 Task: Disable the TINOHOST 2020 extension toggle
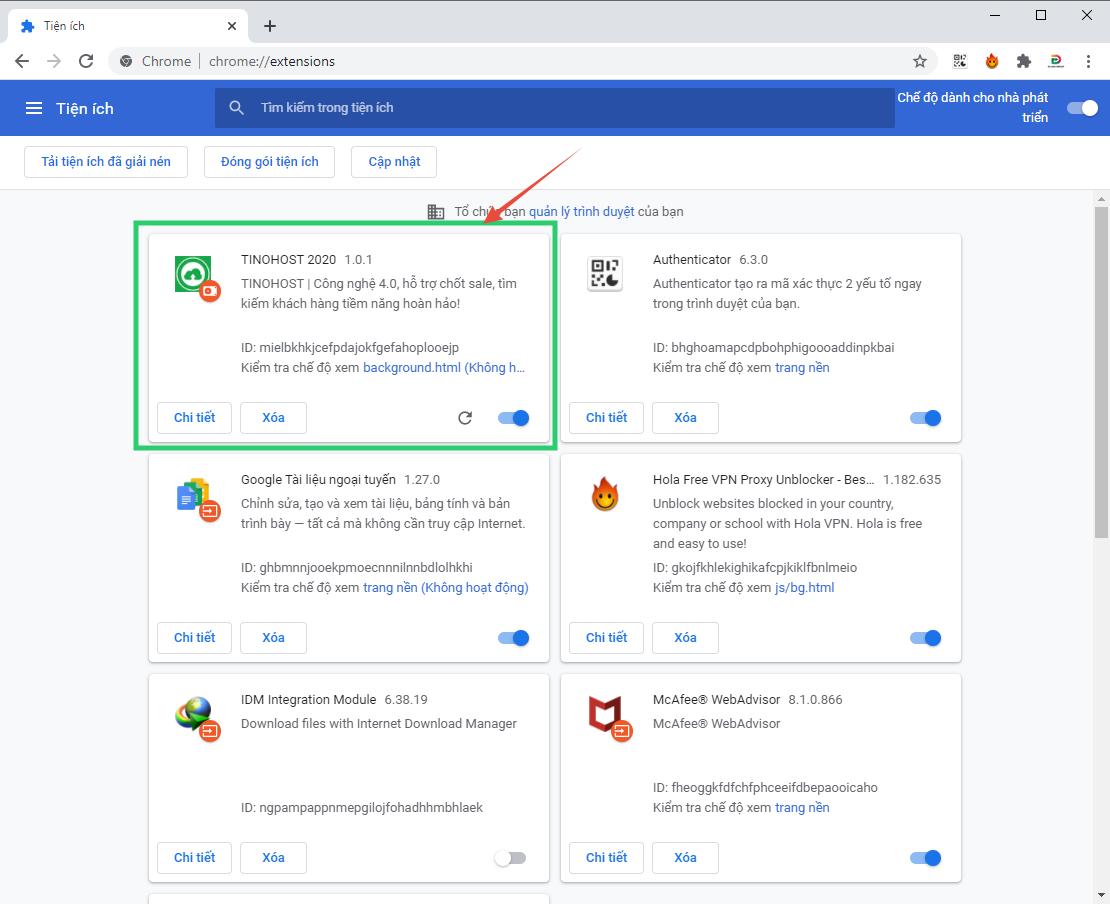[514, 418]
